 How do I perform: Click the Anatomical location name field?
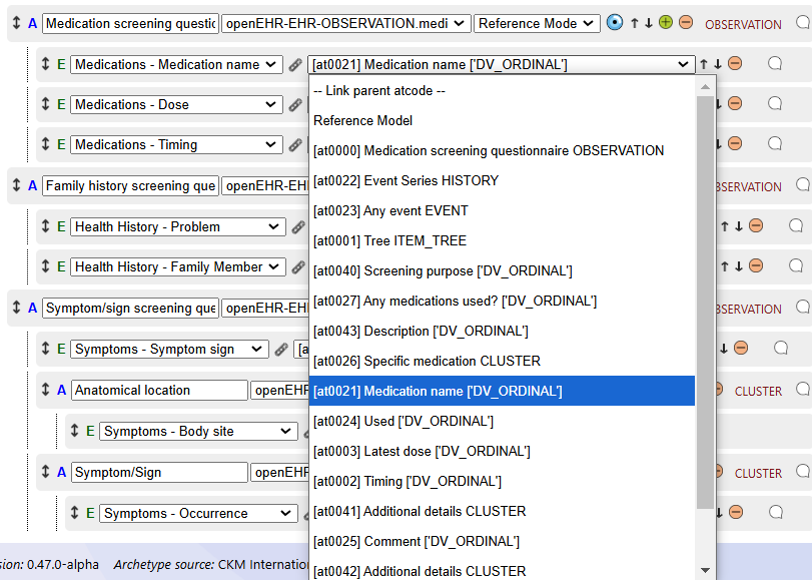(158, 391)
